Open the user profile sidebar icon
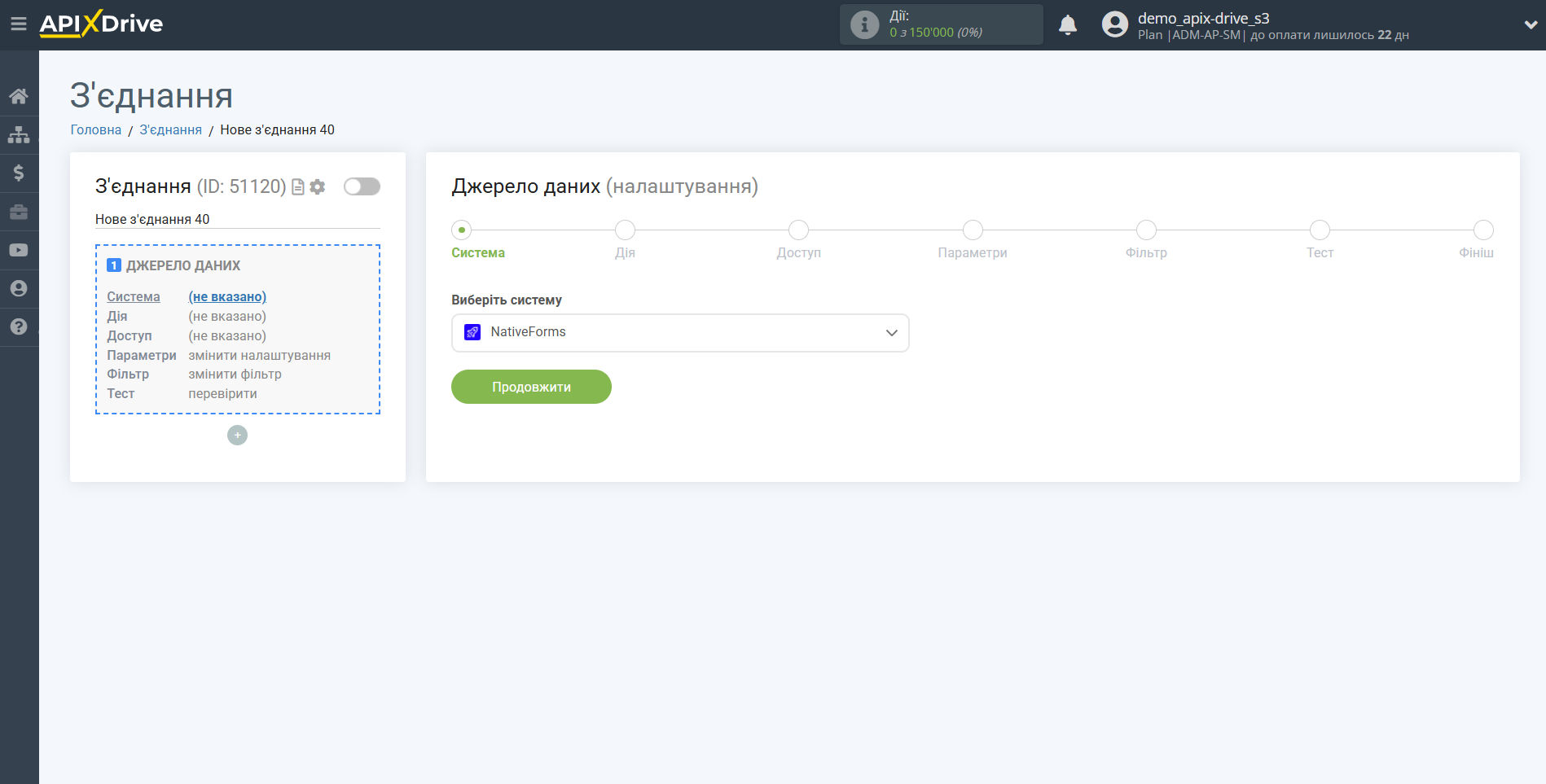The height and width of the screenshot is (784, 1546). point(19,288)
